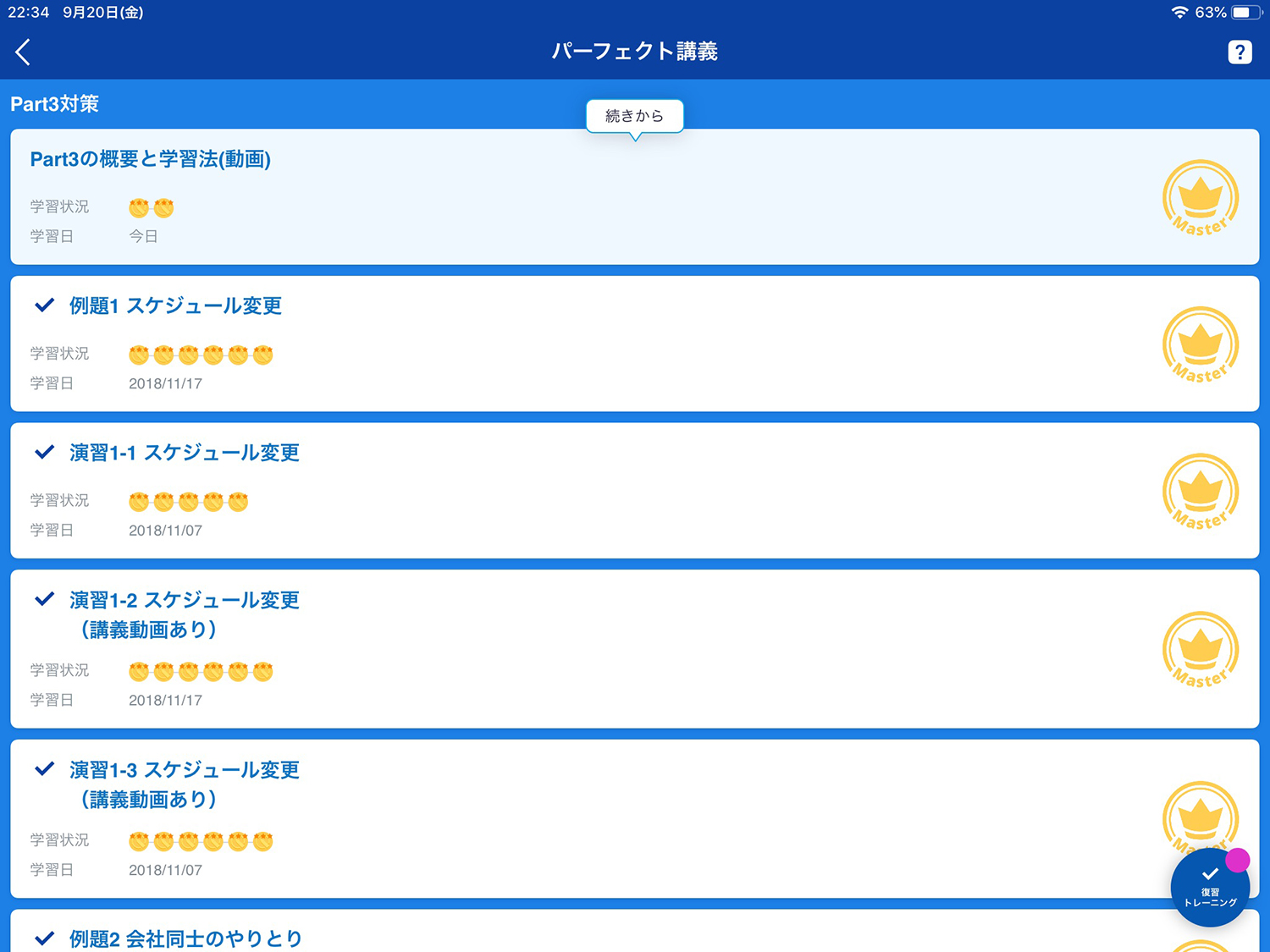The width and height of the screenshot is (1270, 952).
Task: Select lesson 演習1-3 スケジュール変更
Action: (185, 770)
